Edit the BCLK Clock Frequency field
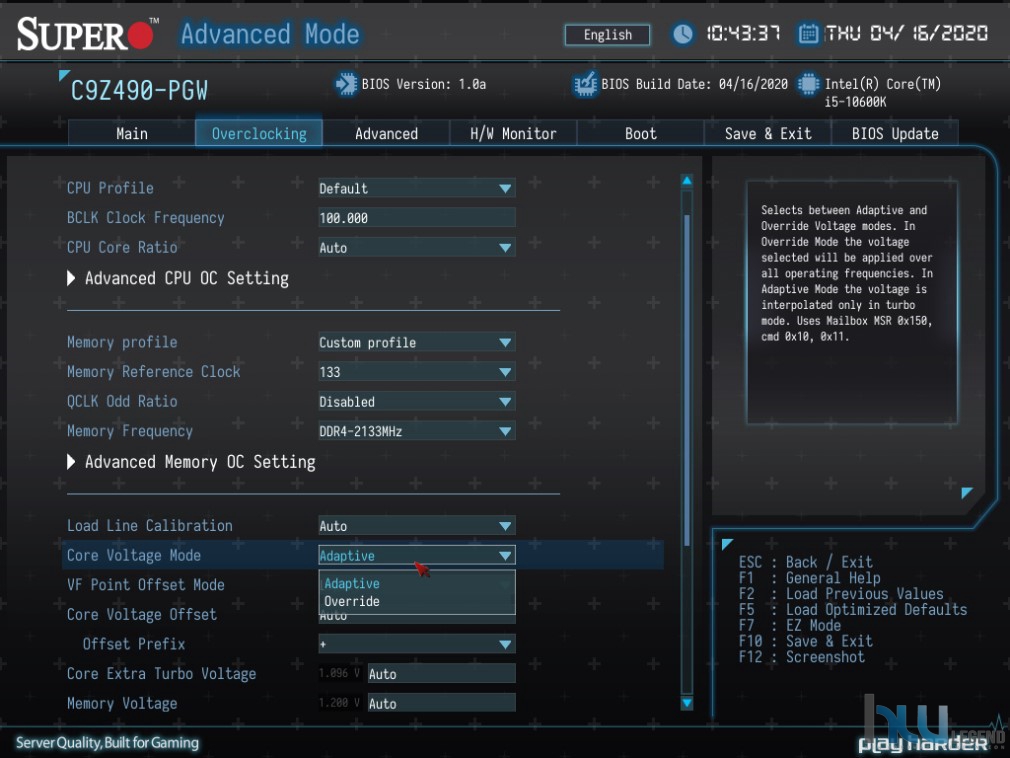This screenshot has height=758, width=1010. coord(417,218)
